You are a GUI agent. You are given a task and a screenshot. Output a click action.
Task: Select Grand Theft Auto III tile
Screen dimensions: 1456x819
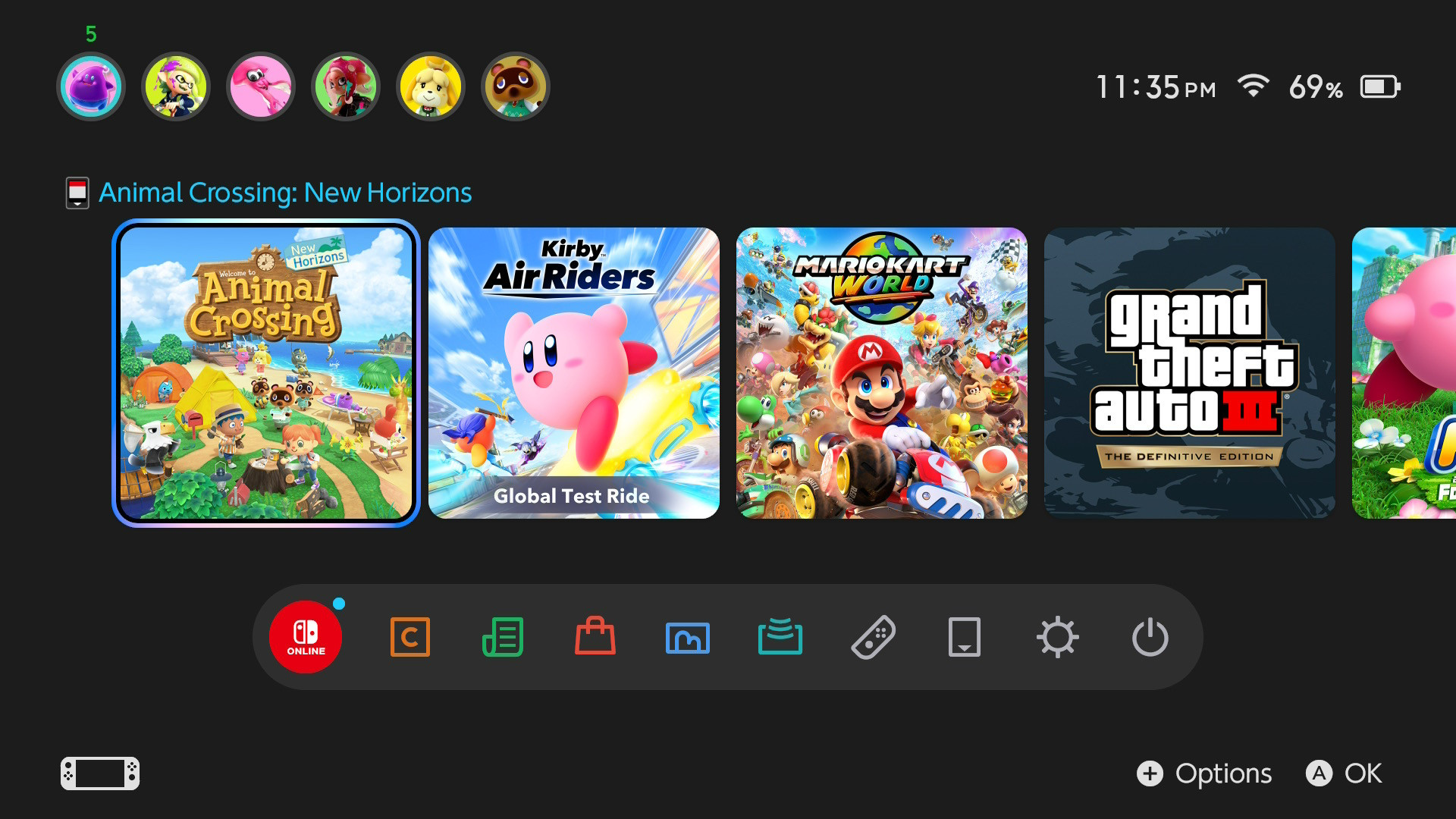tap(1189, 373)
